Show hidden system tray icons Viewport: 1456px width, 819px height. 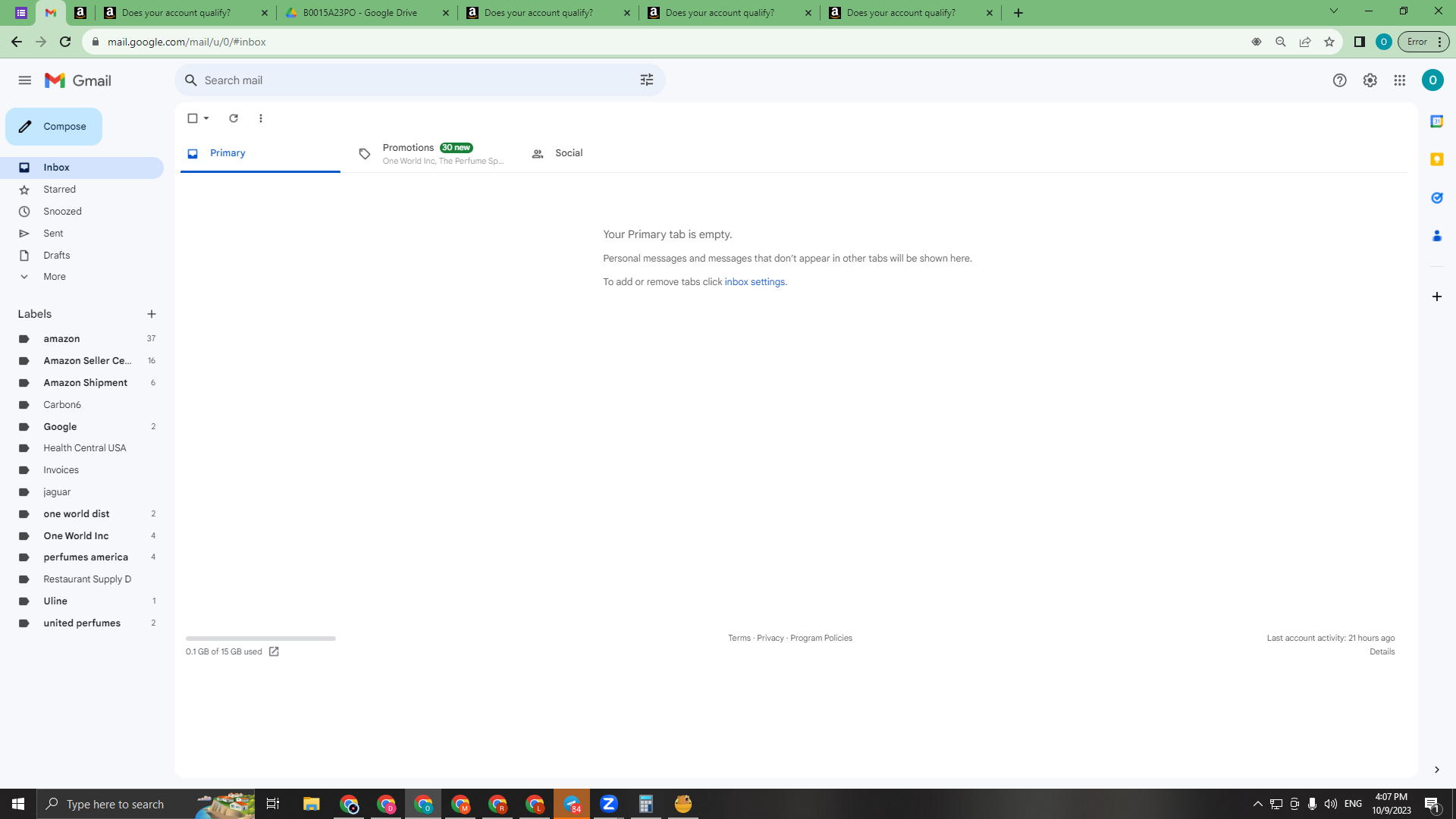pyautogui.click(x=1258, y=804)
